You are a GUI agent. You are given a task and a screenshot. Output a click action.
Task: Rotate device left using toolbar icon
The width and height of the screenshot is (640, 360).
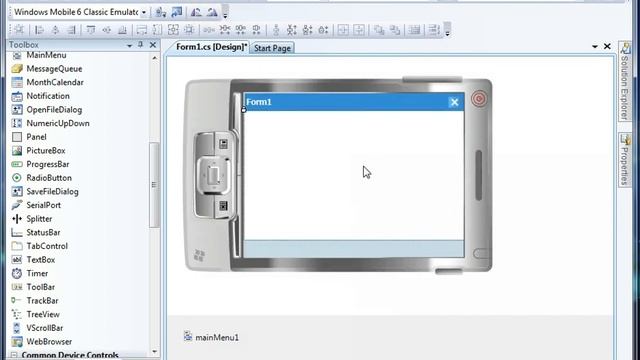point(196,12)
